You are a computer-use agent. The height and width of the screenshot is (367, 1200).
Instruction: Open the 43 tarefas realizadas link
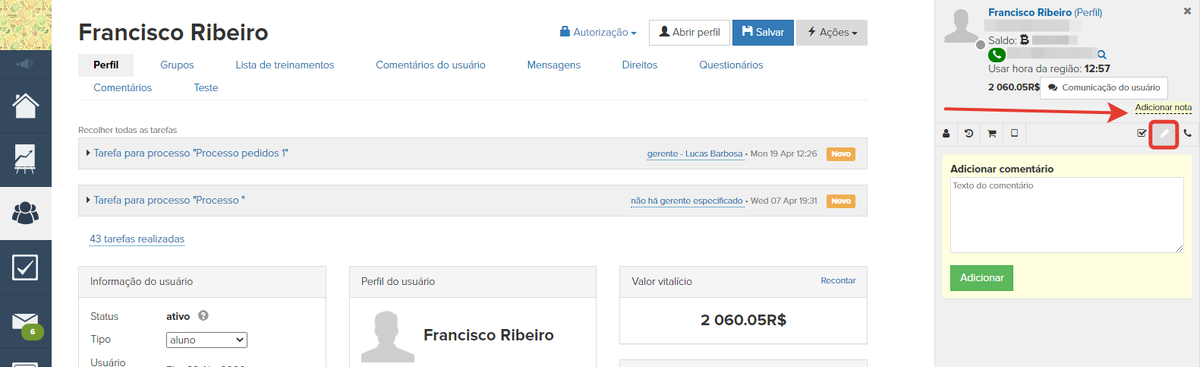[137, 239]
